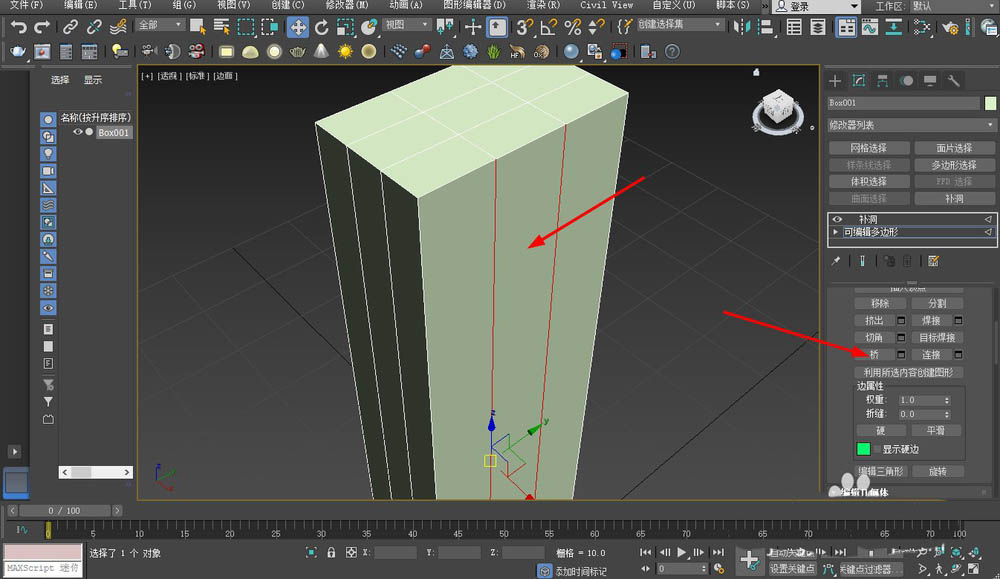Open the 修改器列表 dropdown
The height and width of the screenshot is (579, 1000).
pyautogui.click(x=912, y=125)
